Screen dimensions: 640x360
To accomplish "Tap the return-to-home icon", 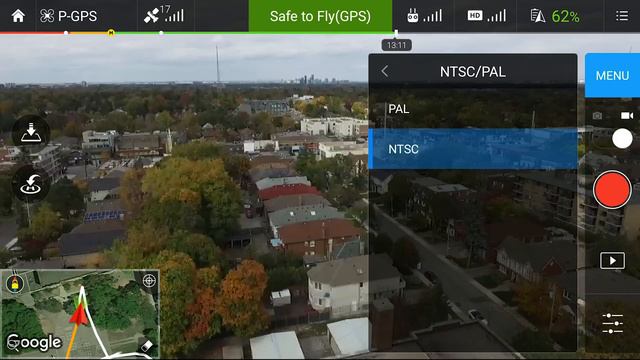I will [x=31, y=185].
